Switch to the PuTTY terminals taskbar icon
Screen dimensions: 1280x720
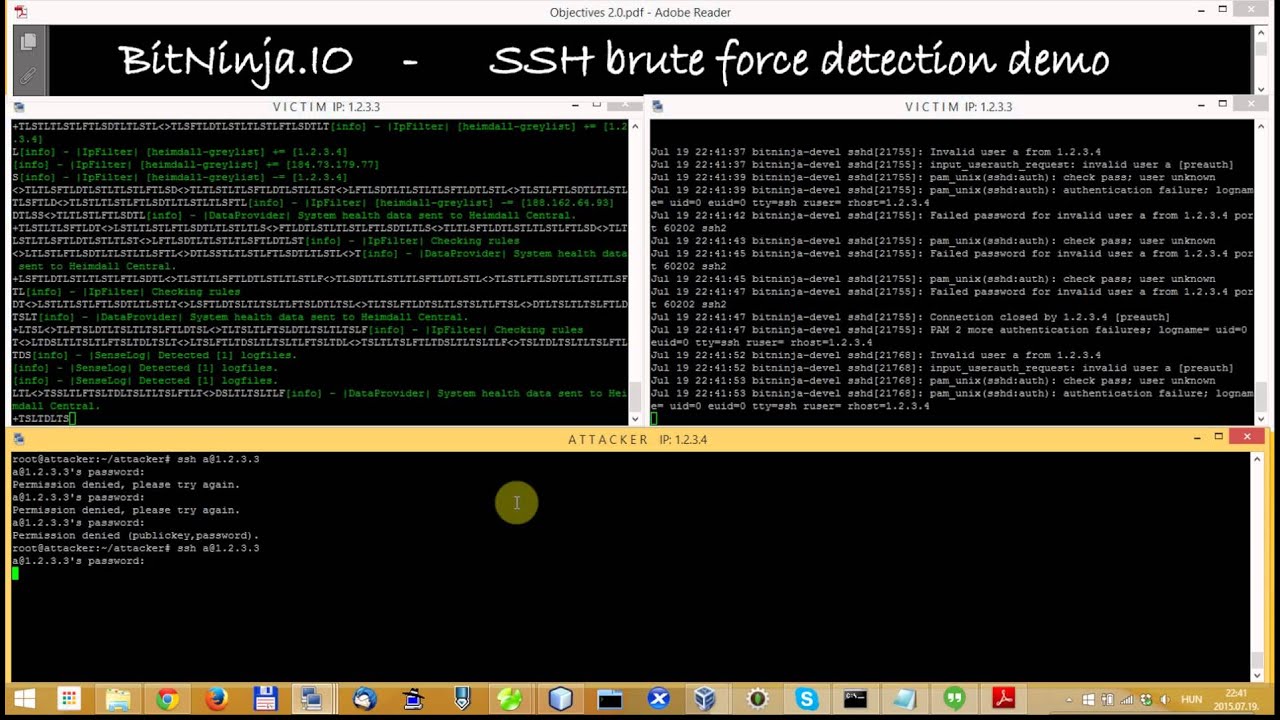313,699
